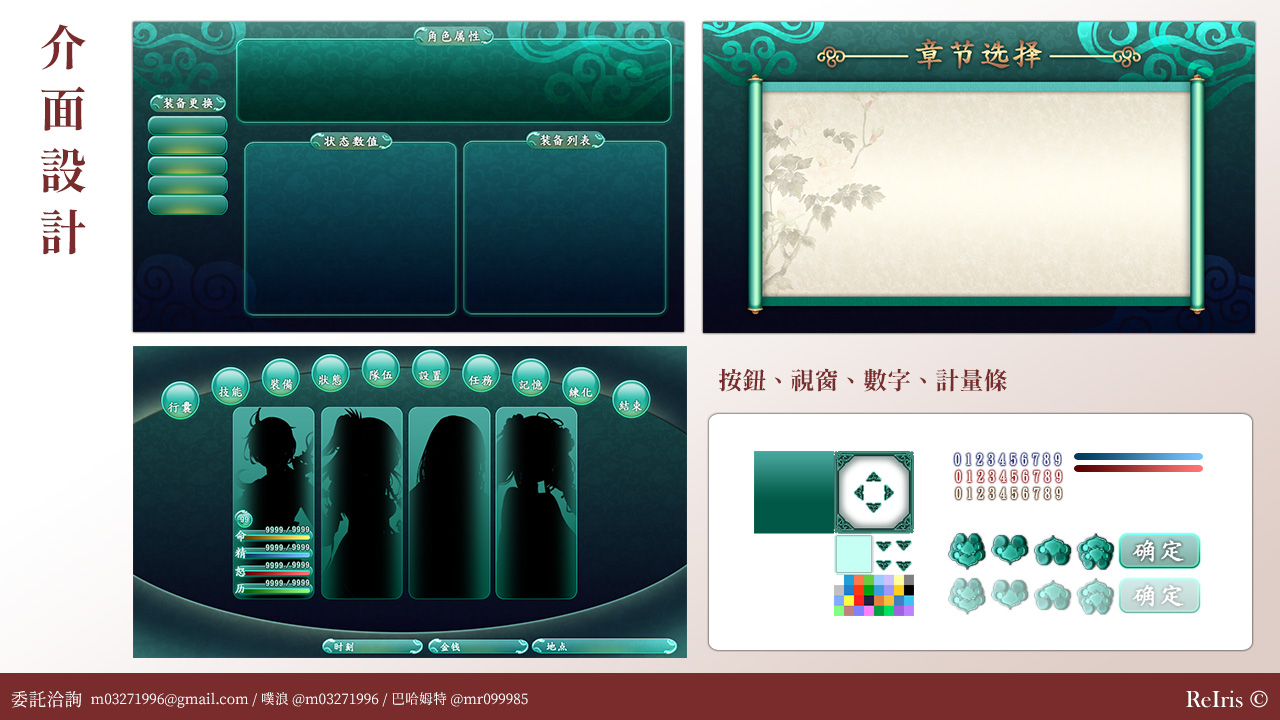Click the 时刻 time bar
Screen dimensions: 1280x720
(x=372, y=647)
